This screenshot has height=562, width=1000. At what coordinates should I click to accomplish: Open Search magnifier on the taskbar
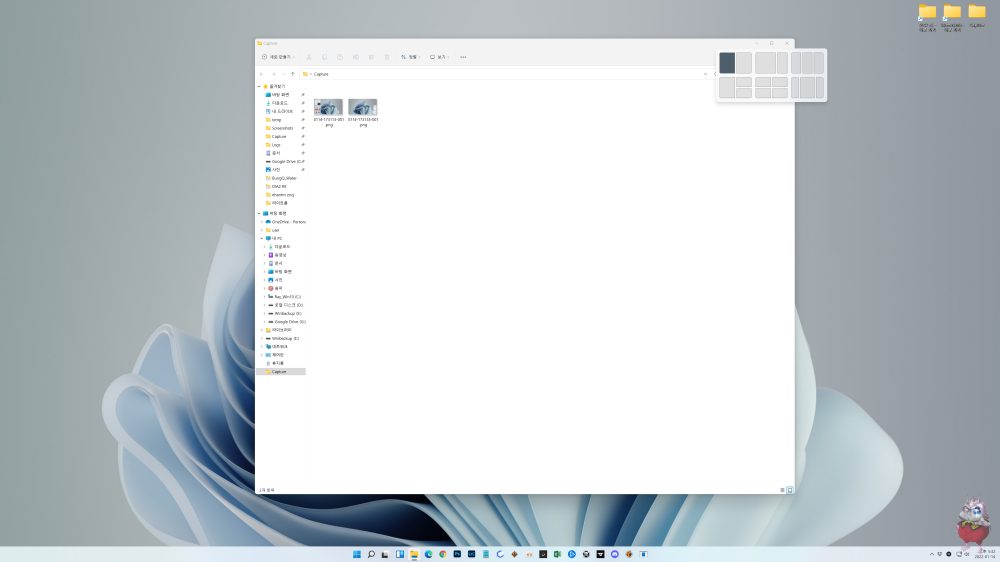[x=371, y=554]
